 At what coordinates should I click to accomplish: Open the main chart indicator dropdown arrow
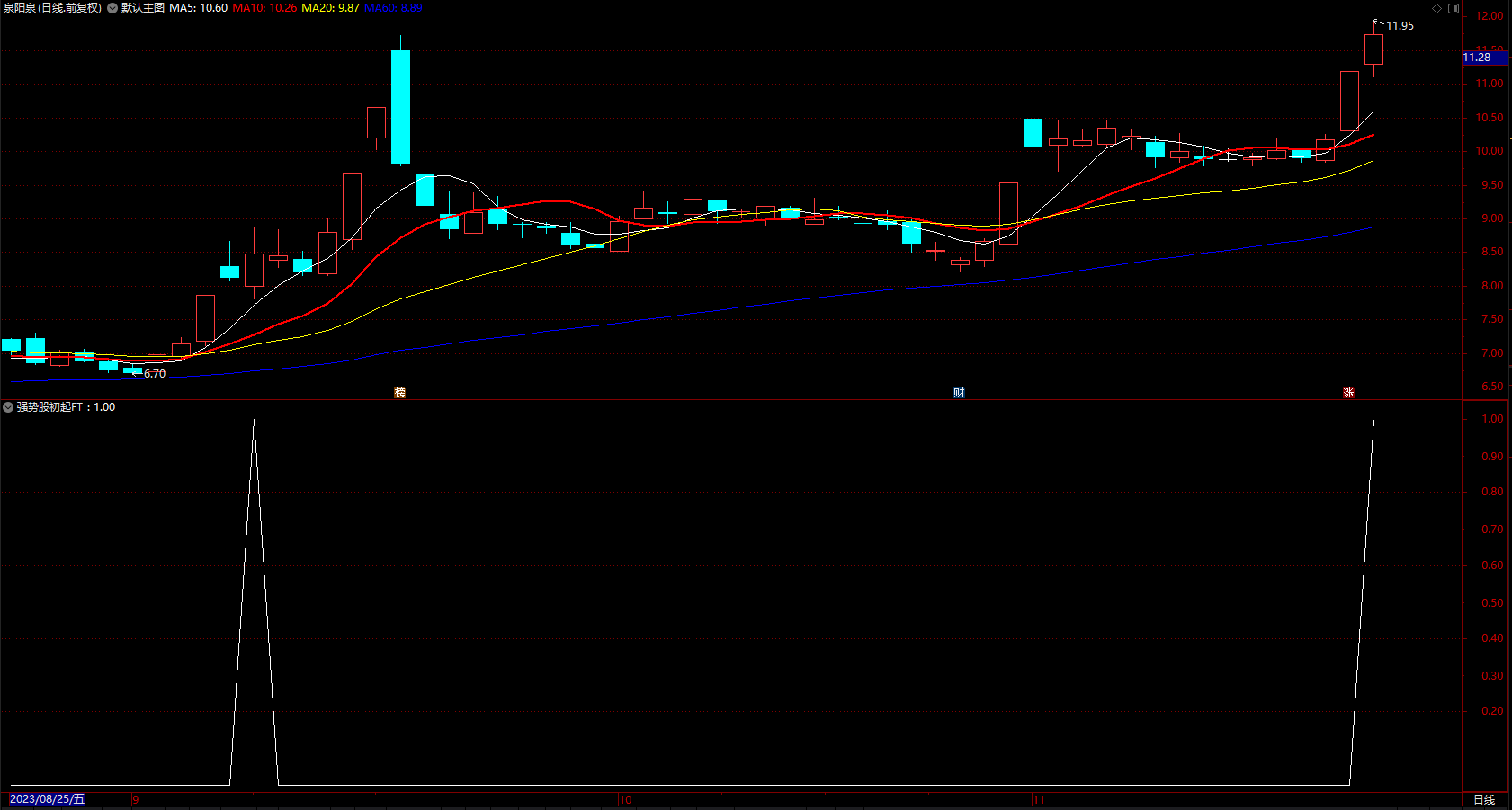click(x=112, y=8)
